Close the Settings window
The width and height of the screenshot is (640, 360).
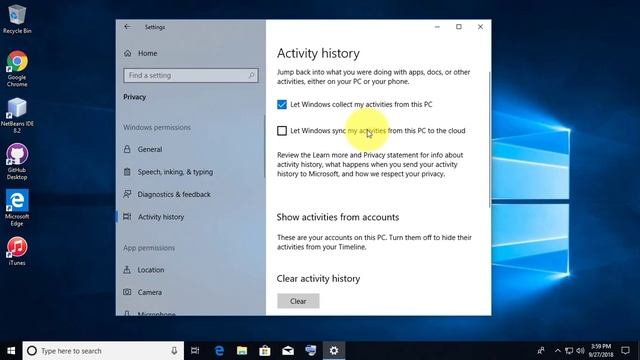coord(480,27)
